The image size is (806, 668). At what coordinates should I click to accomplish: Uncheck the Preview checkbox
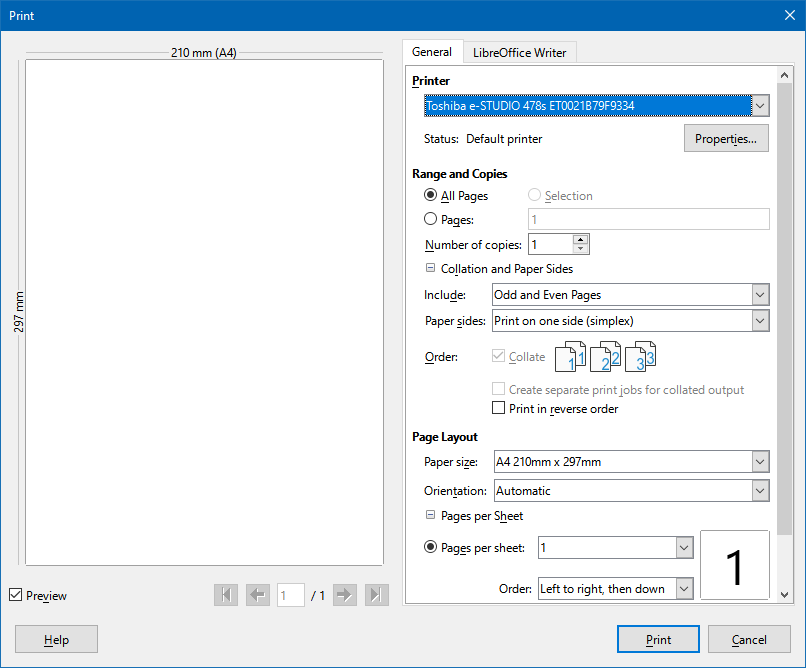click(15, 595)
